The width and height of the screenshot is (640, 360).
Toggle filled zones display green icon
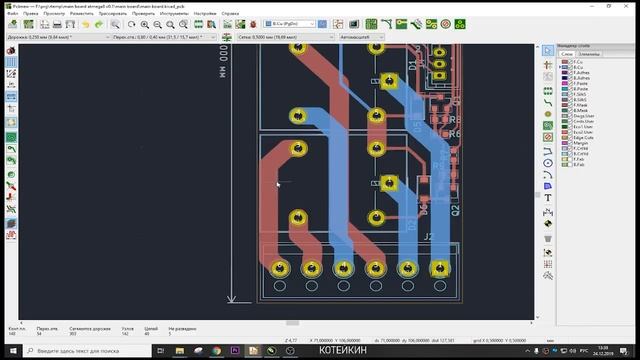[x=11, y=137]
